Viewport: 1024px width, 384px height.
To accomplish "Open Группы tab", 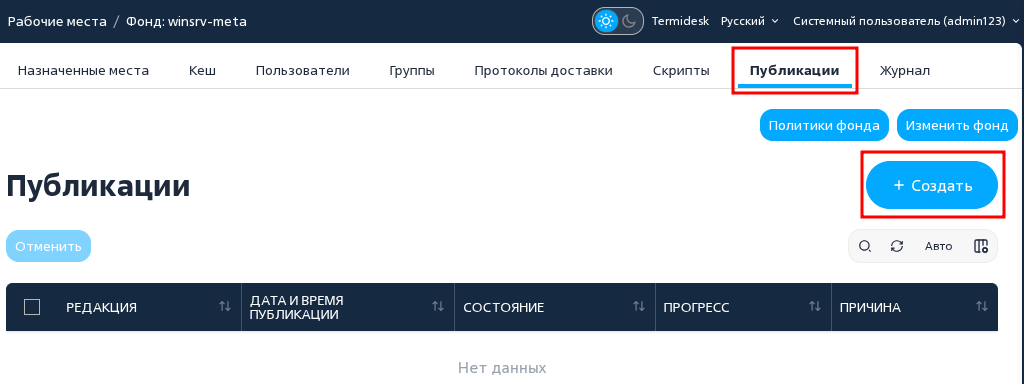I will [x=412, y=71].
